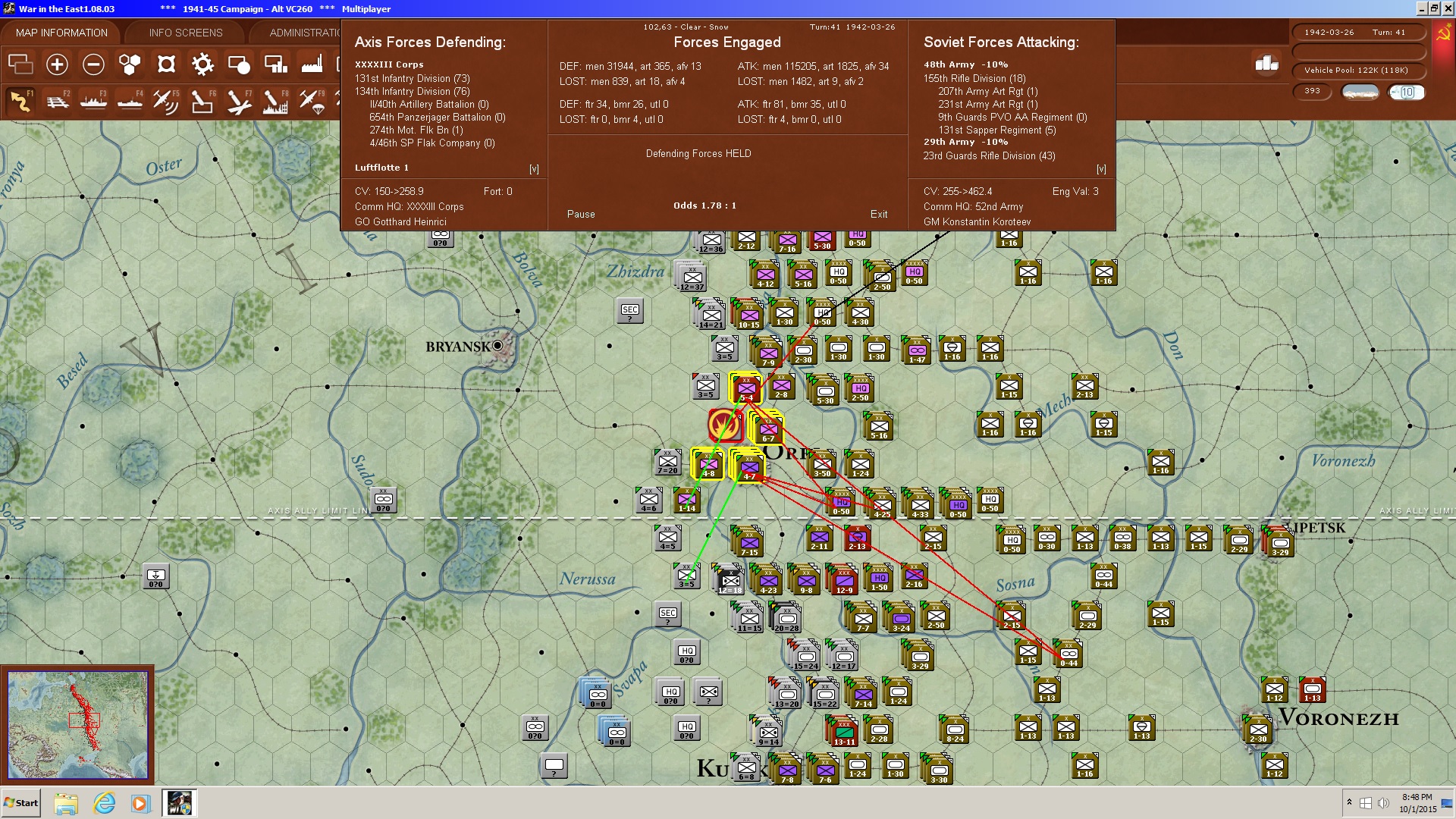Image resolution: width=1456 pixels, height=819 pixels.
Task: Click 48th Army -10% header
Action: tap(965, 65)
